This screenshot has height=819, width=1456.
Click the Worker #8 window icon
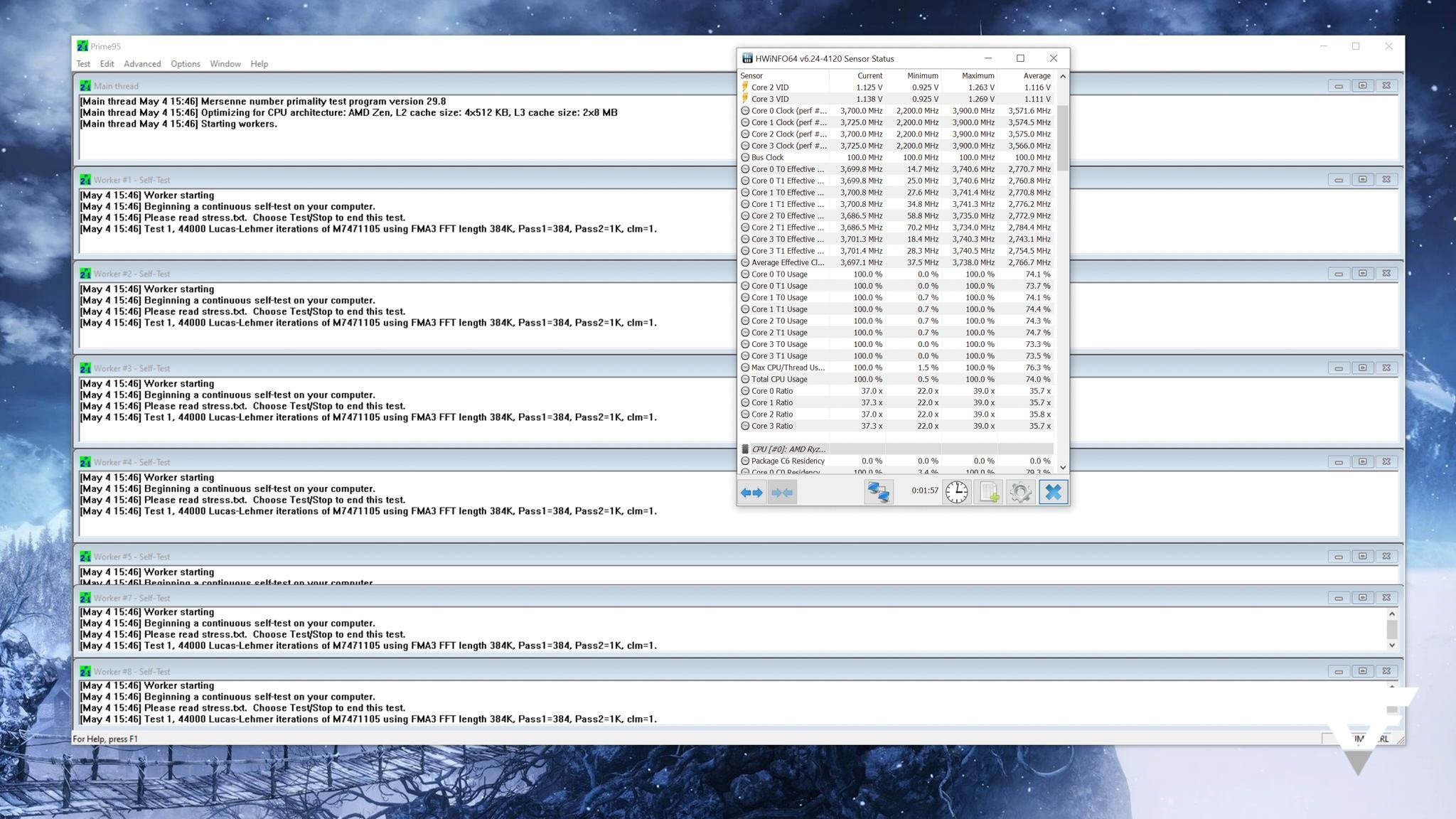tap(85, 672)
